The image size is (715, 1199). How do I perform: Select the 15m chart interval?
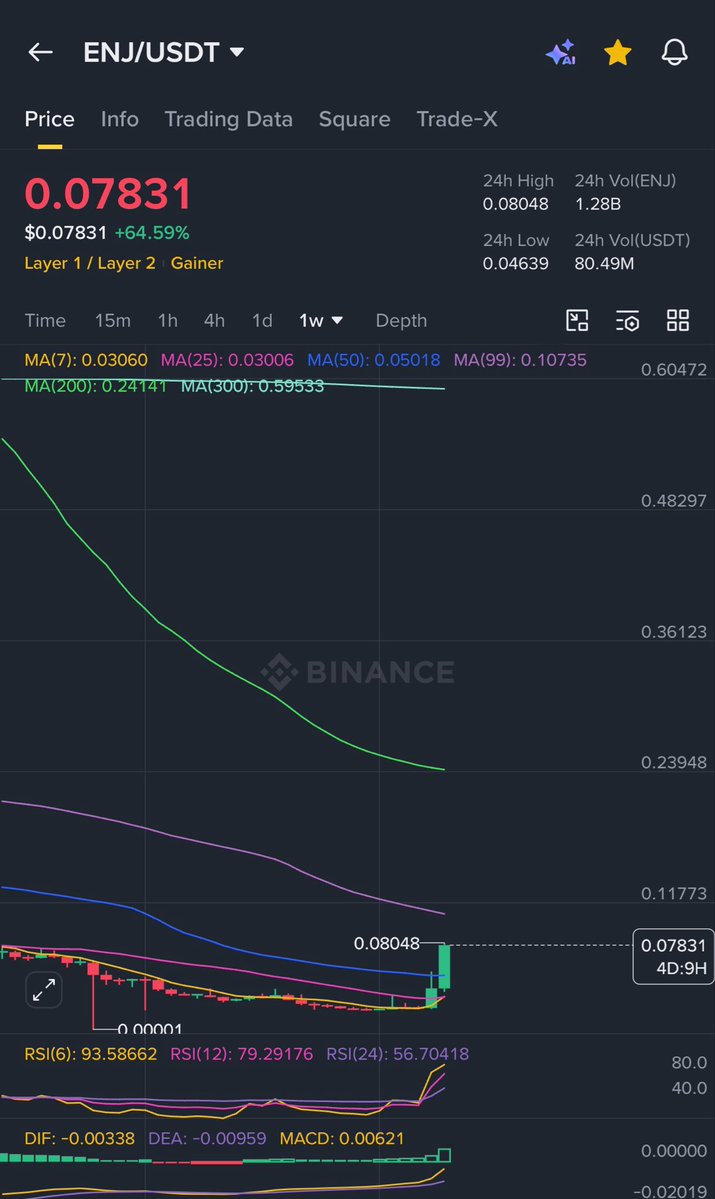[112, 320]
